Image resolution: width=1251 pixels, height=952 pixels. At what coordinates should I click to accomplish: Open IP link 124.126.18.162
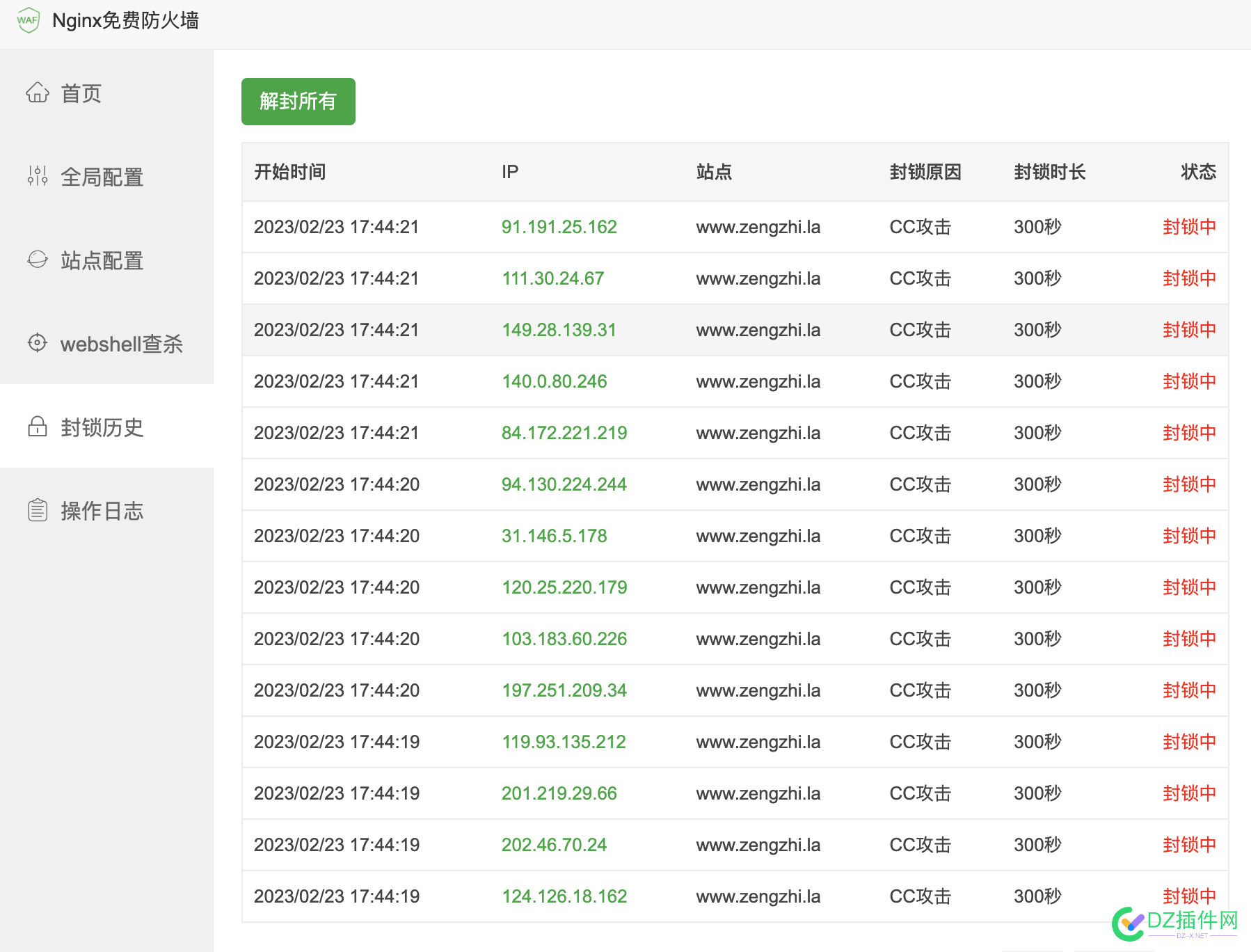point(564,896)
